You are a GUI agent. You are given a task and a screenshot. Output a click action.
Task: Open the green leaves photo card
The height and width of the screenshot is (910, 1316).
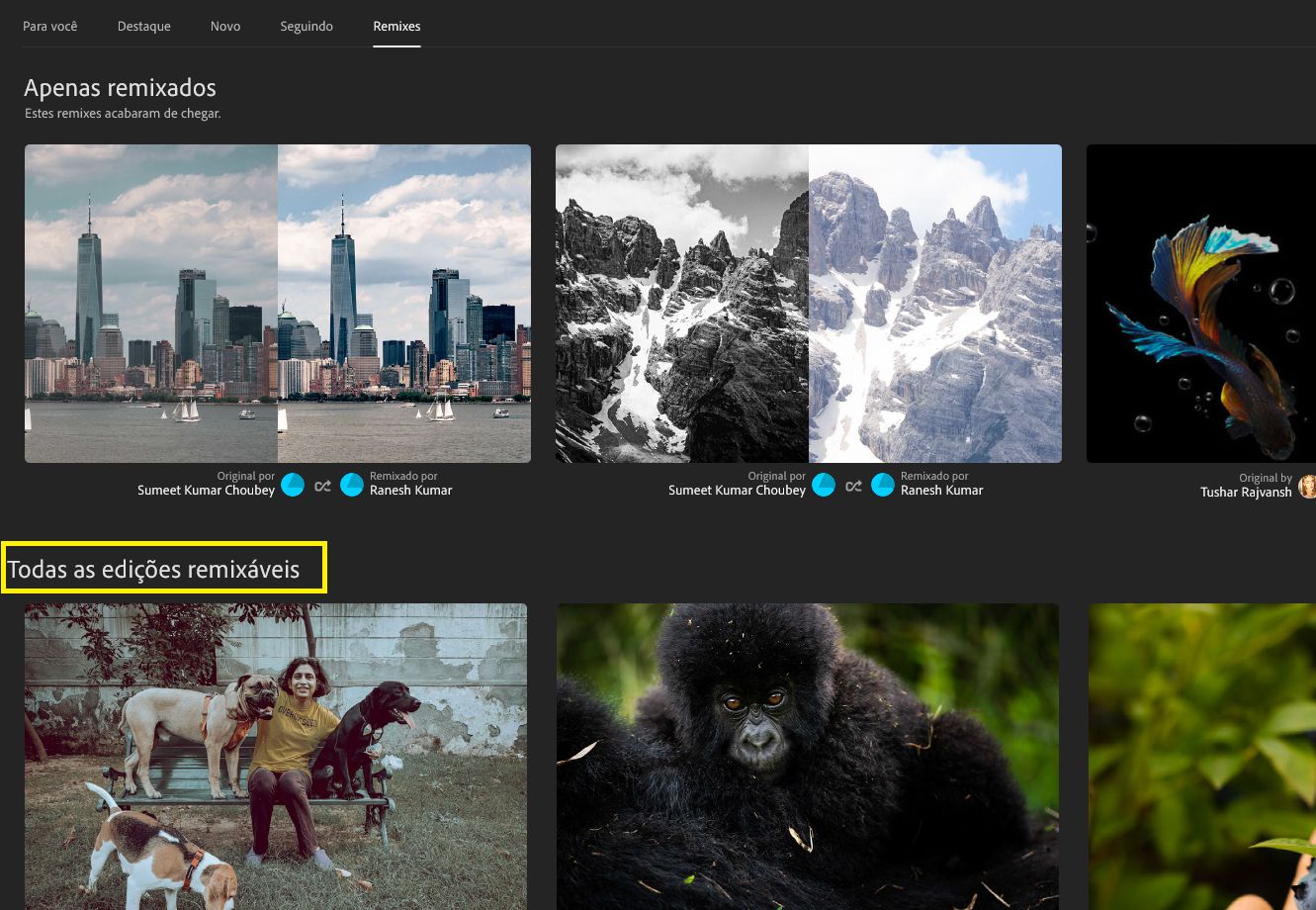click(1202, 757)
